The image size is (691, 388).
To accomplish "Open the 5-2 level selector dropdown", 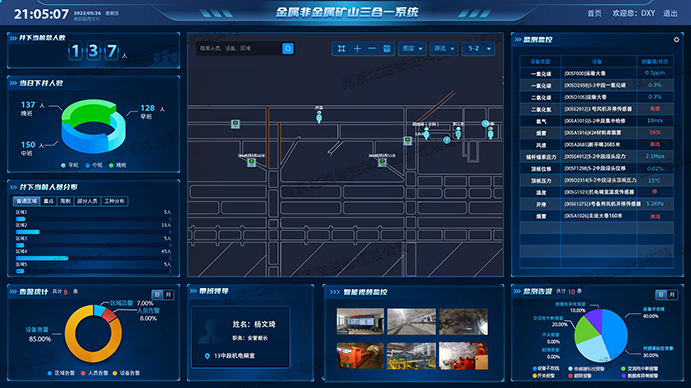I will 479,48.
